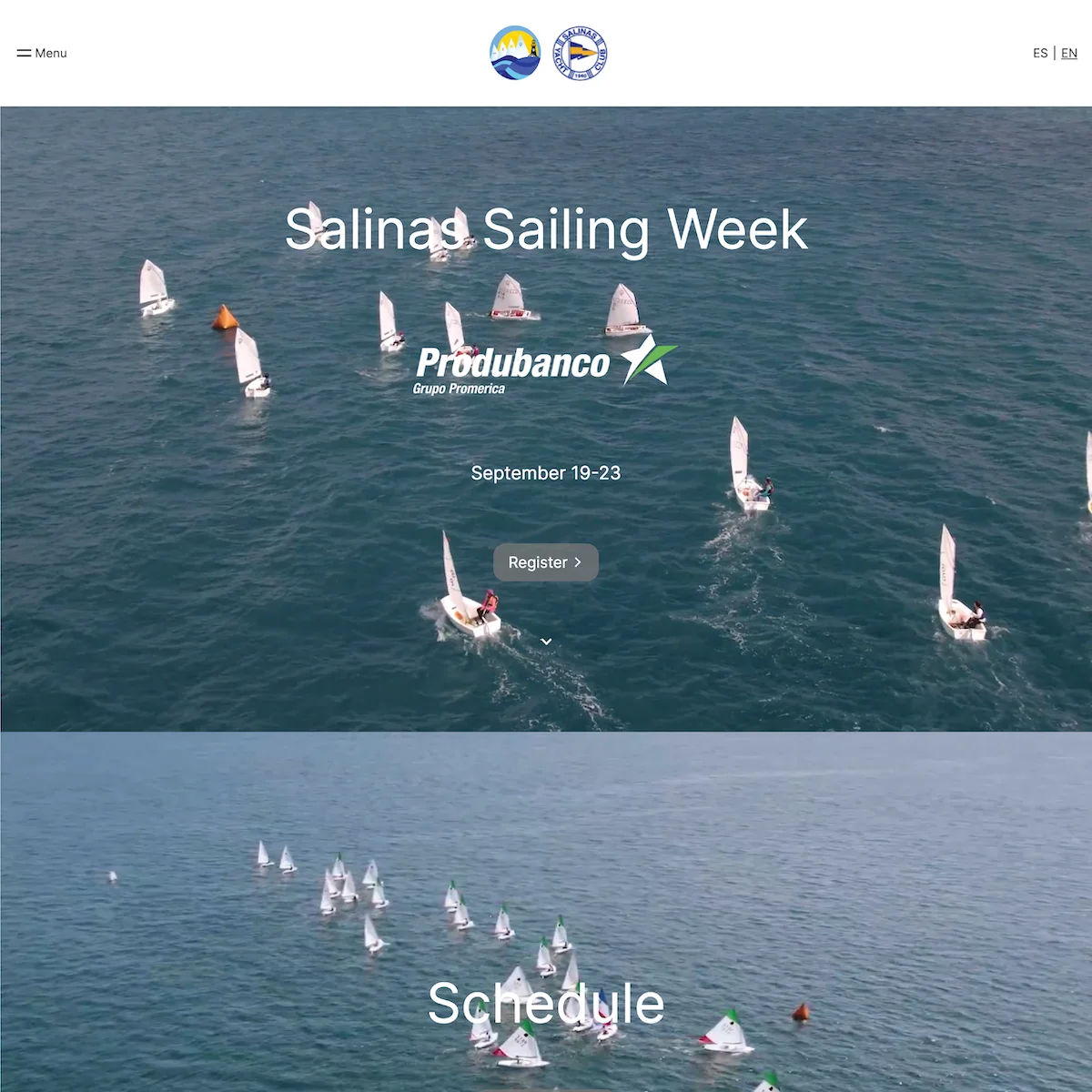
Task: Click the Salinas Yacht Club emblem
Action: pyautogui.click(x=581, y=53)
